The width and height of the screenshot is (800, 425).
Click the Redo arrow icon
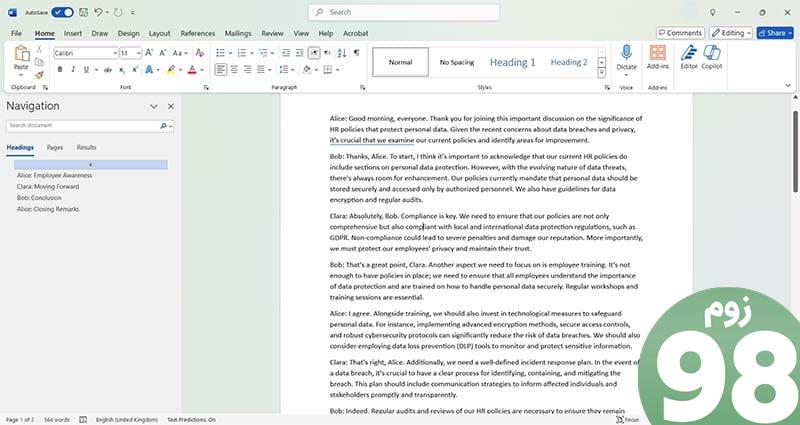tap(118, 12)
